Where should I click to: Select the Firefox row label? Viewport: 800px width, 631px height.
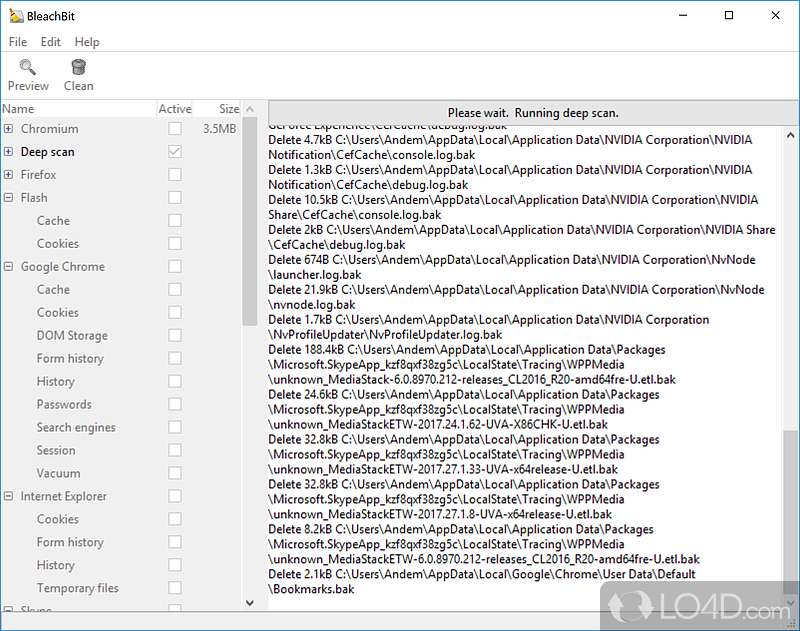coord(38,174)
